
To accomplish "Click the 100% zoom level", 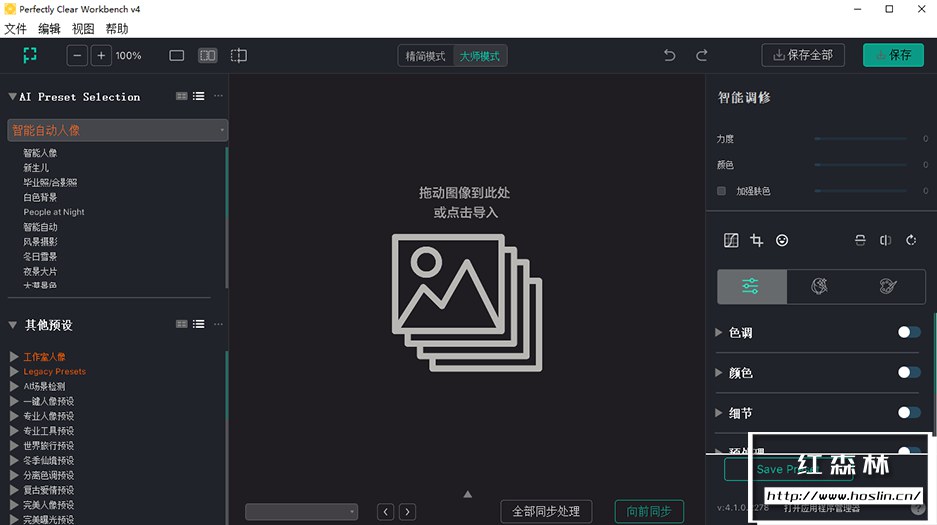I will 128,56.
